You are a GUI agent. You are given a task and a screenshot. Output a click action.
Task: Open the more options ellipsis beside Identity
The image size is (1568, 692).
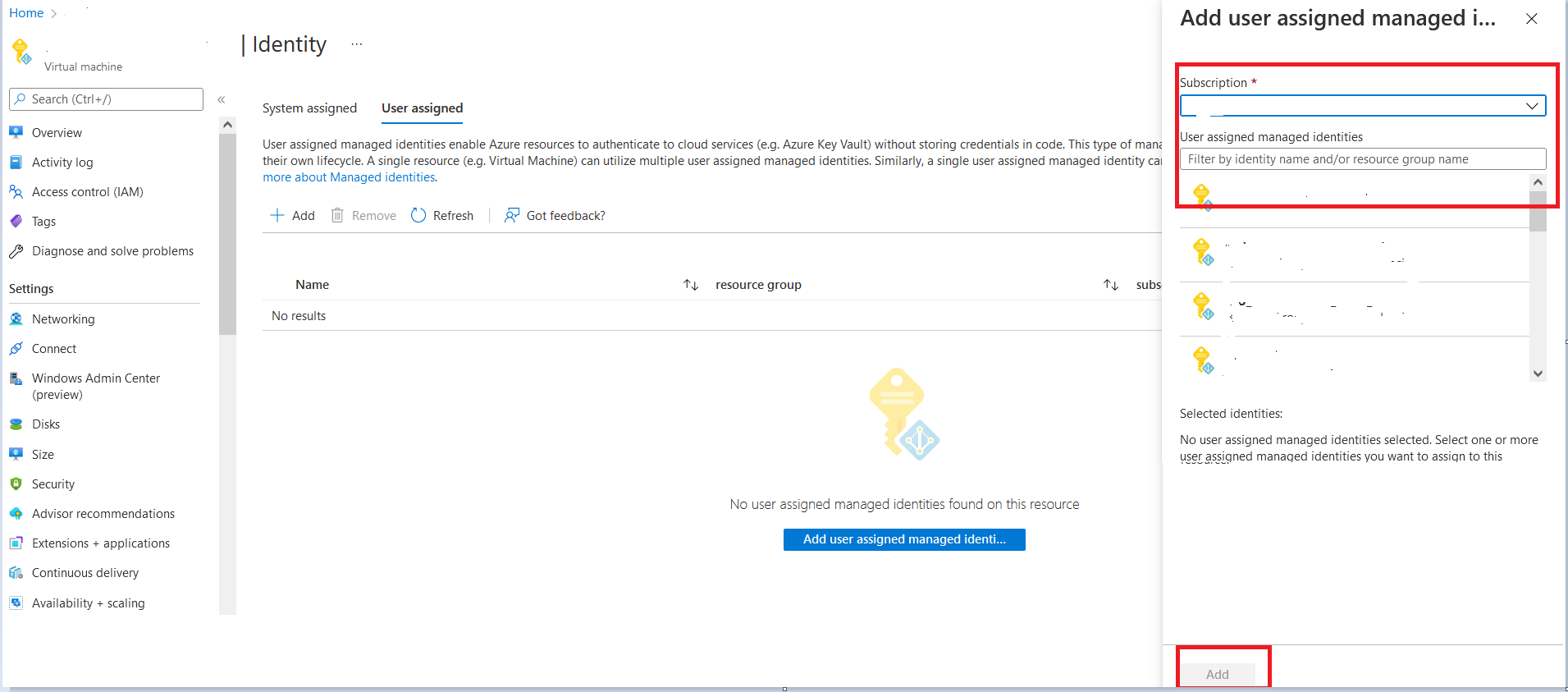[x=357, y=44]
